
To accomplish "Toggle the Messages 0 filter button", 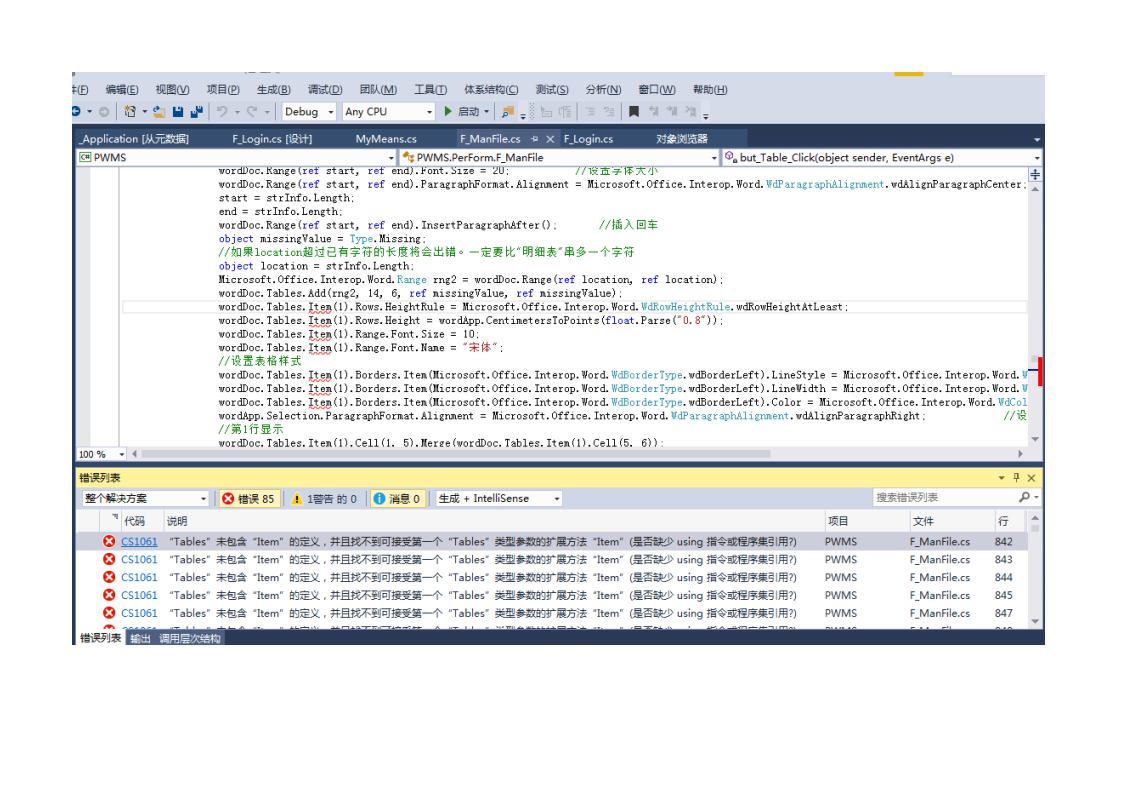I will [x=397, y=499].
